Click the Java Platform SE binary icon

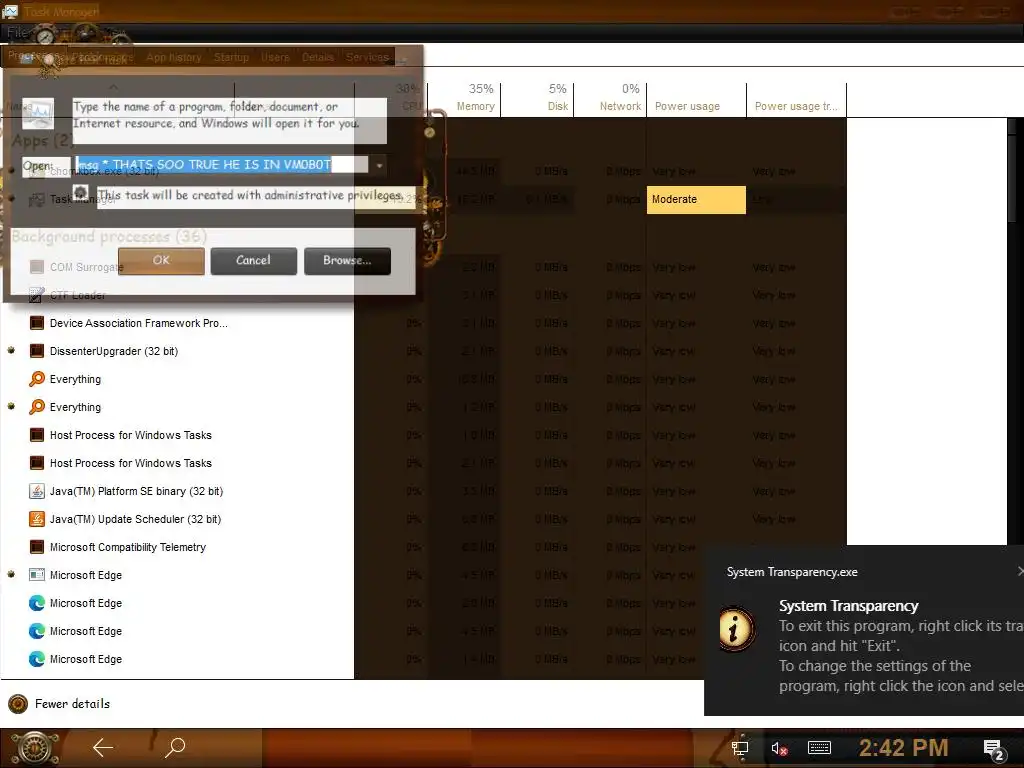(x=37, y=491)
